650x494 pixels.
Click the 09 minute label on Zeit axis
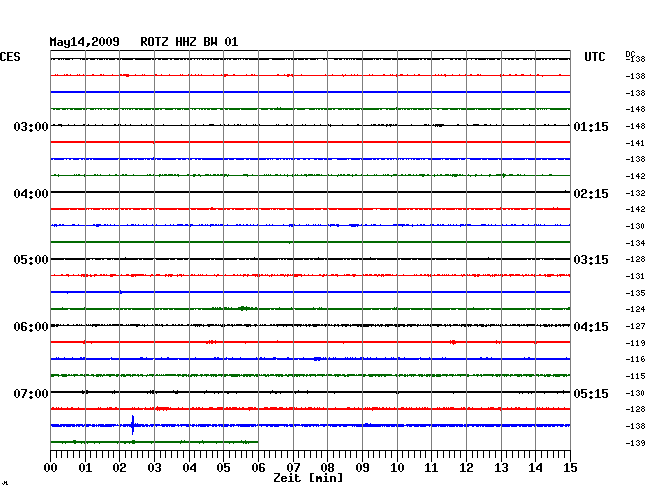(x=362, y=467)
